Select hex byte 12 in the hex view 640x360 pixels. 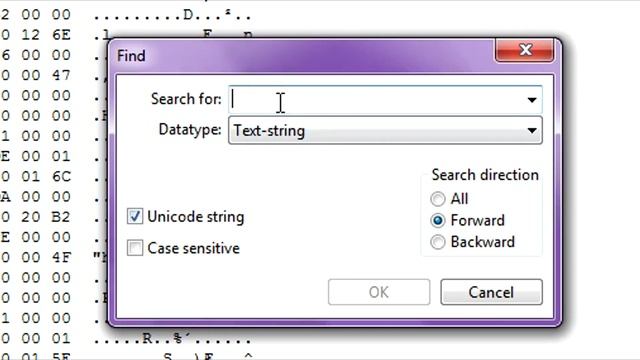pyautogui.click(x=31, y=35)
